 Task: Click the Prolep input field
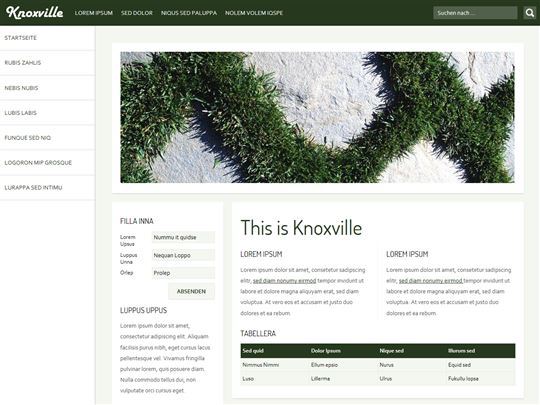point(183,273)
